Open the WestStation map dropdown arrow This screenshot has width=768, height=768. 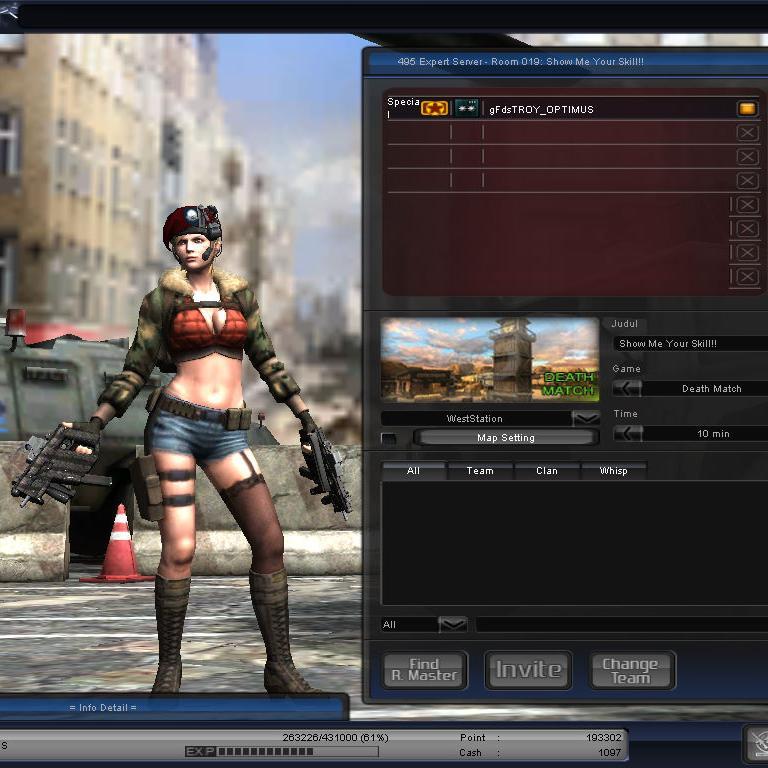point(586,418)
